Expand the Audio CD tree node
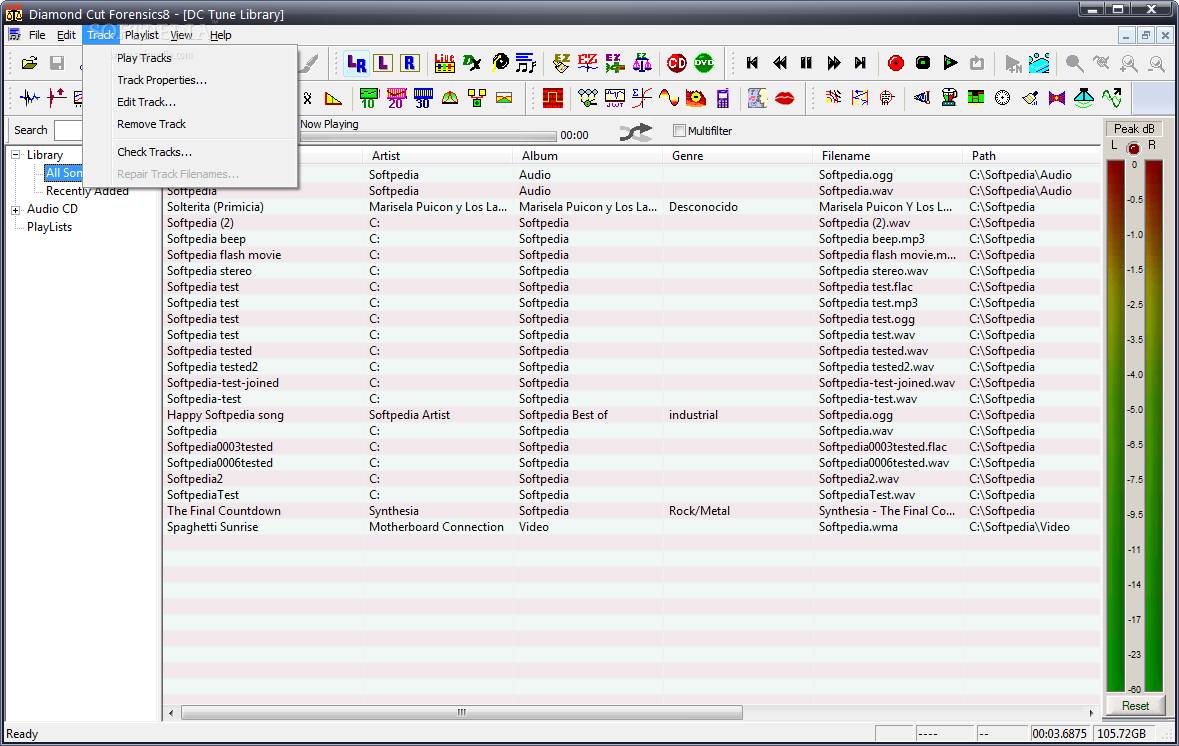 pyautogui.click(x=15, y=210)
